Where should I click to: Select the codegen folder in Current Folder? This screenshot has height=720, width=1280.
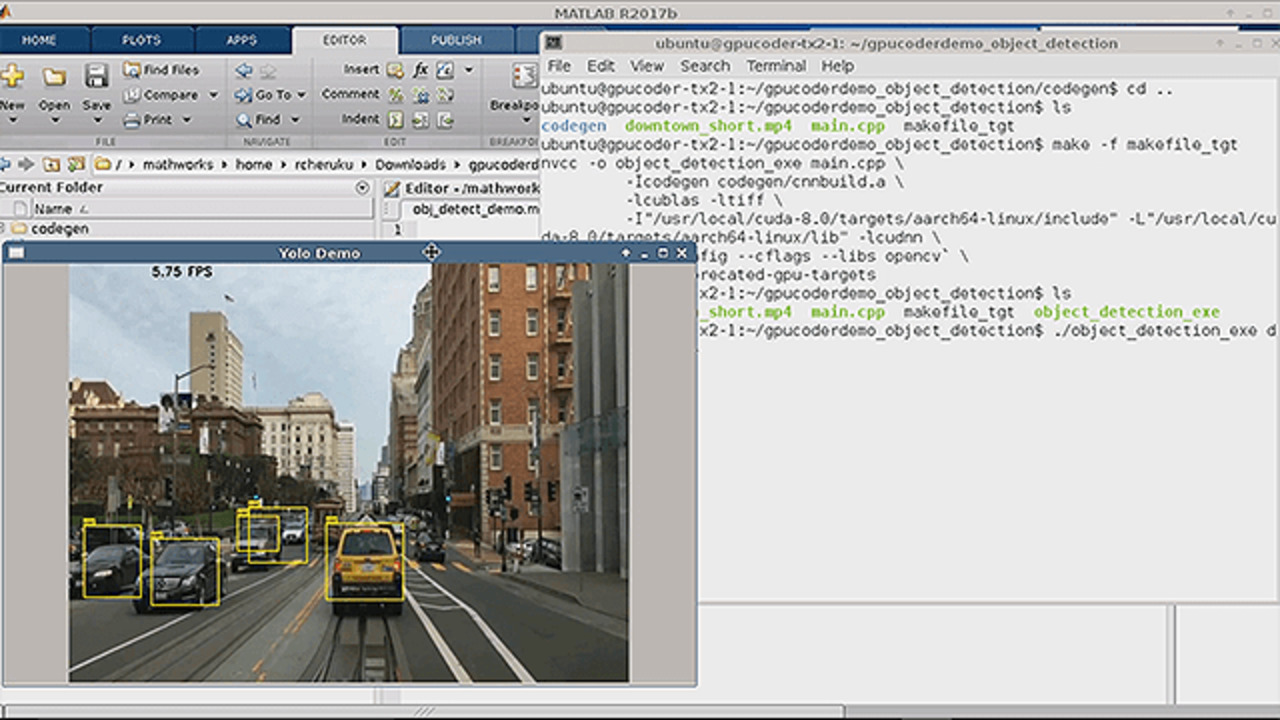point(59,229)
